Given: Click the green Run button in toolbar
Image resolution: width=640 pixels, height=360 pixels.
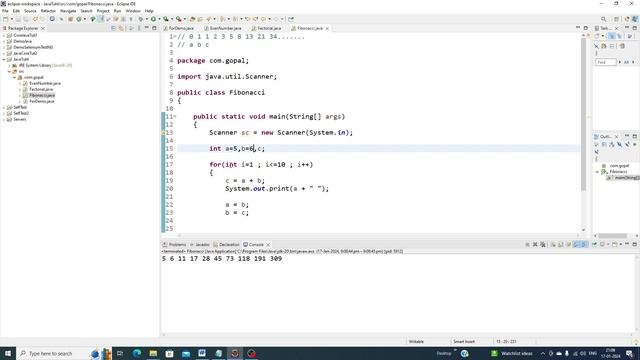Looking at the screenshot, I should (x=153, y=19).
